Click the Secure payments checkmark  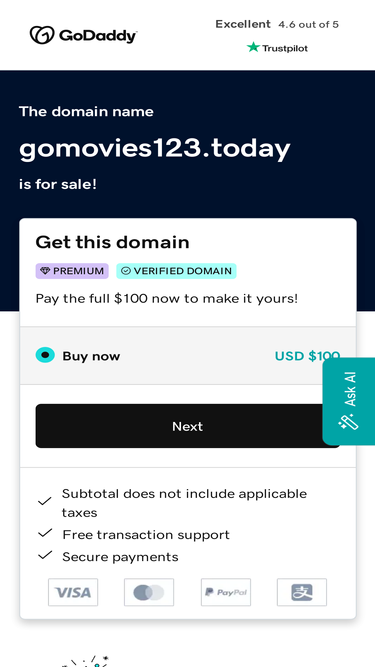(x=45, y=556)
